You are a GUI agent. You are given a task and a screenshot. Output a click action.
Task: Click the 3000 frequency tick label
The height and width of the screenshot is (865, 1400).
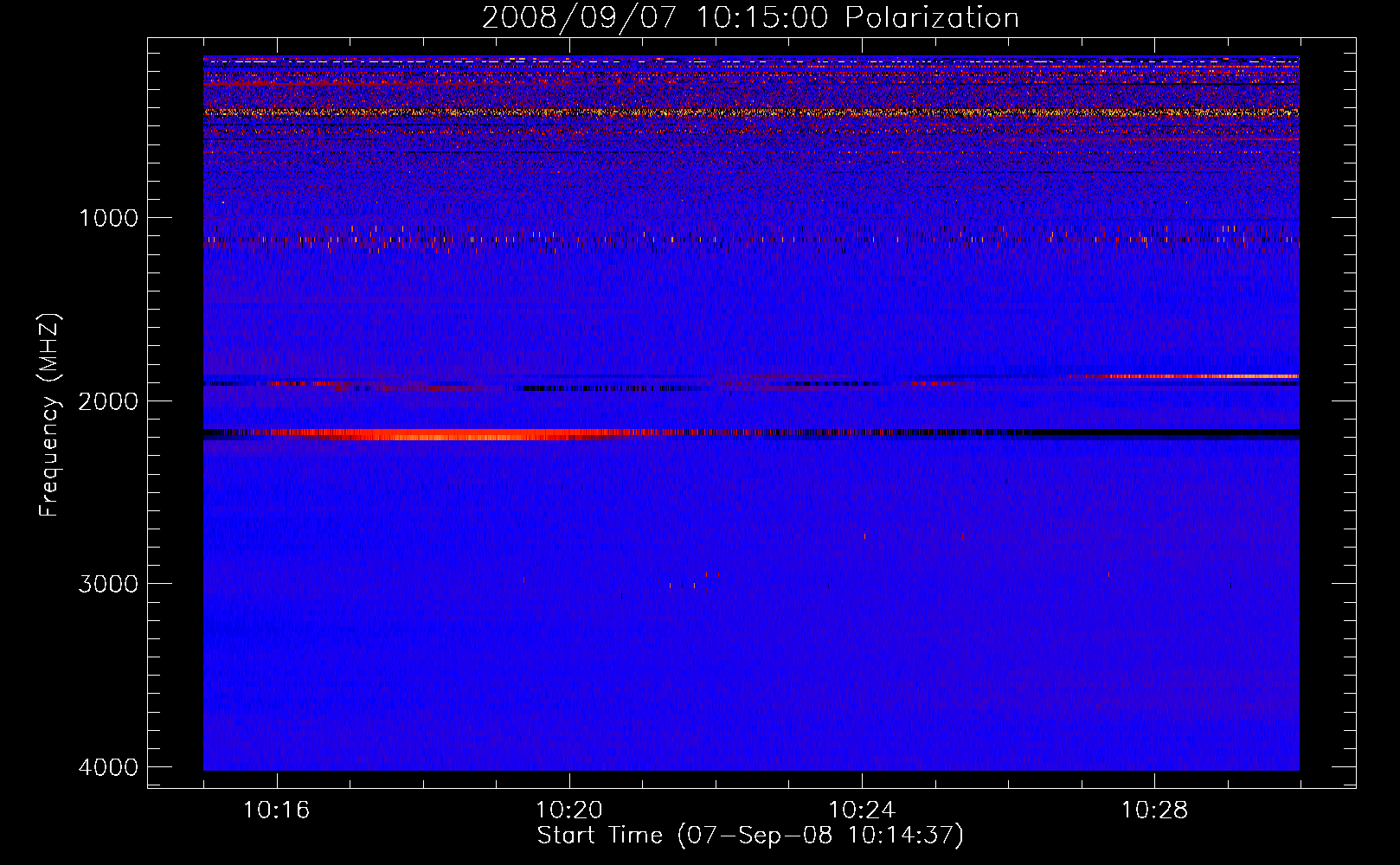tap(108, 584)
